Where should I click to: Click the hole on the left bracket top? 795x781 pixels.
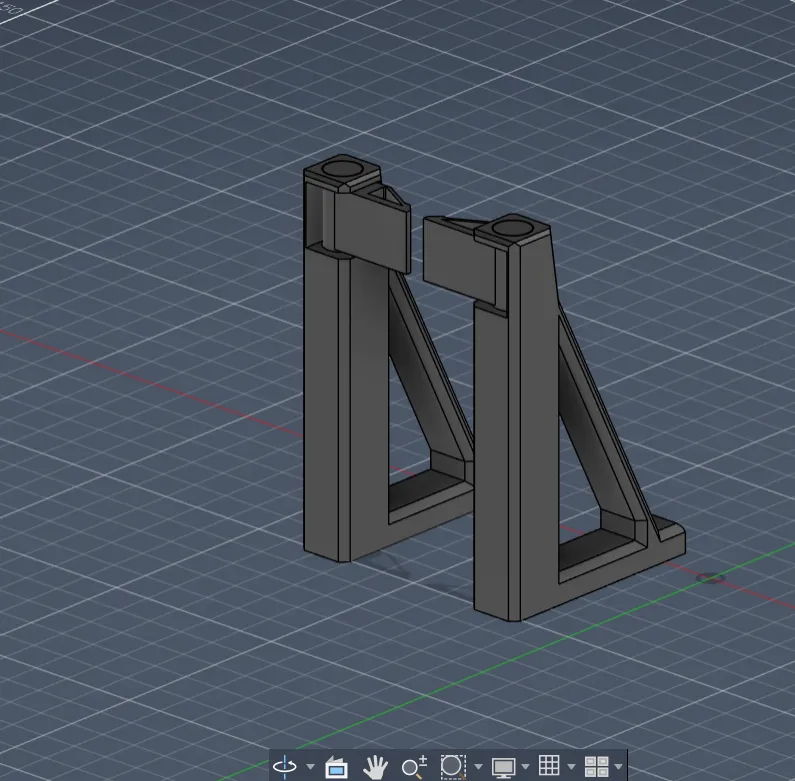[x=343, y=168]
